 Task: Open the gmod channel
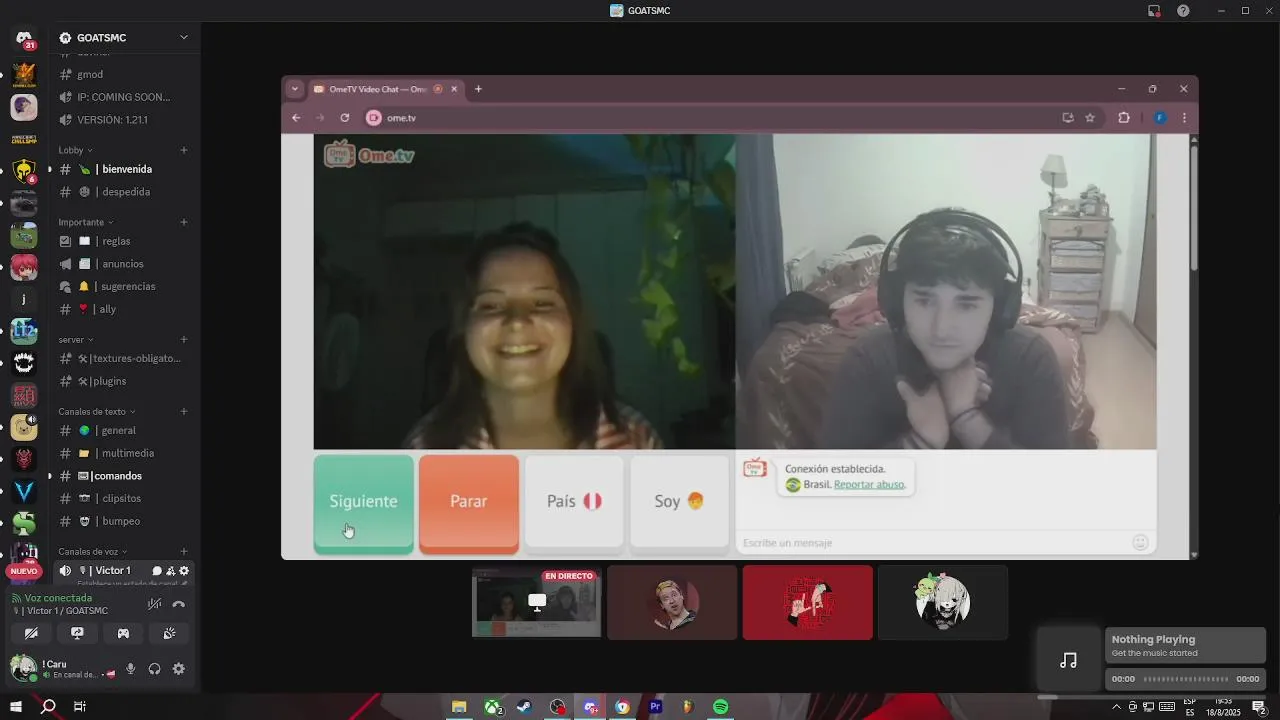coord(123,74)
